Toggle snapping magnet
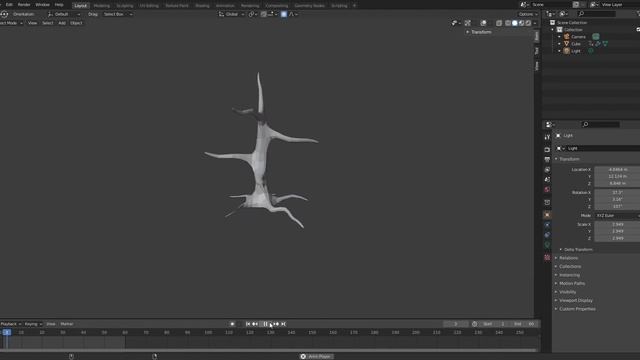The width and height of the screenshot is (640, 360). click(264, 14)
